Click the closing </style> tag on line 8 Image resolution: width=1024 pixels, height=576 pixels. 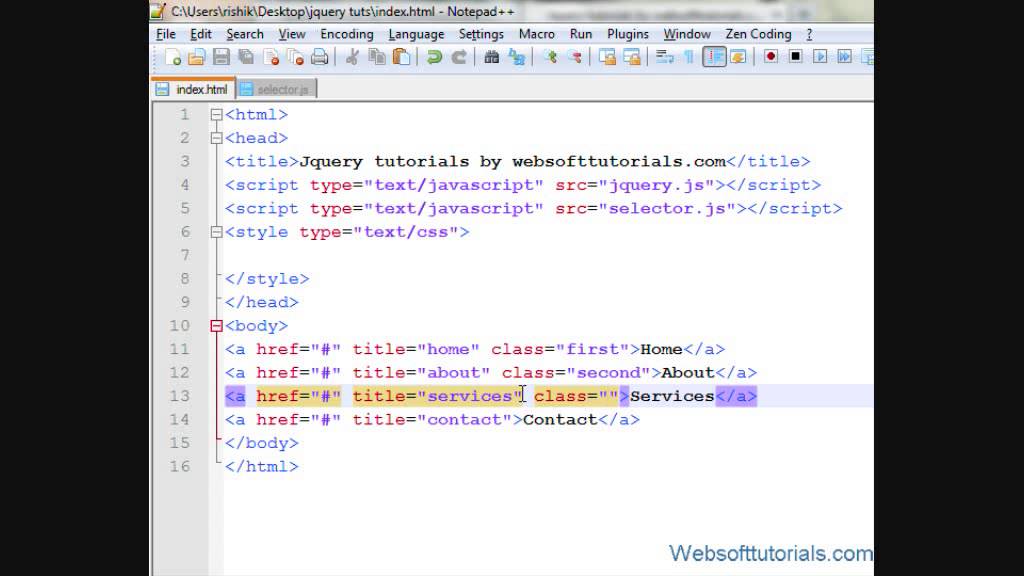(266, 279)
